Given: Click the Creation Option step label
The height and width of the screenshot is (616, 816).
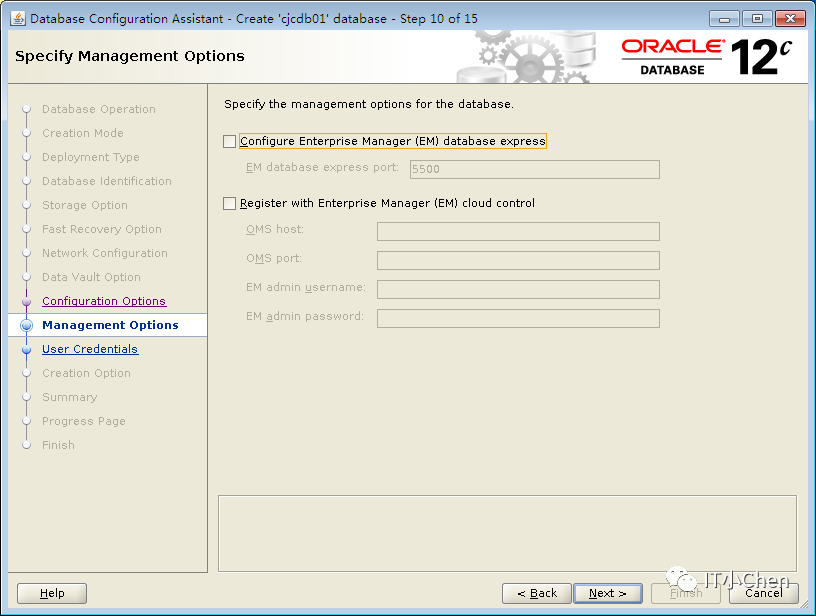Looking at the screenshot, I should [86, 373].
